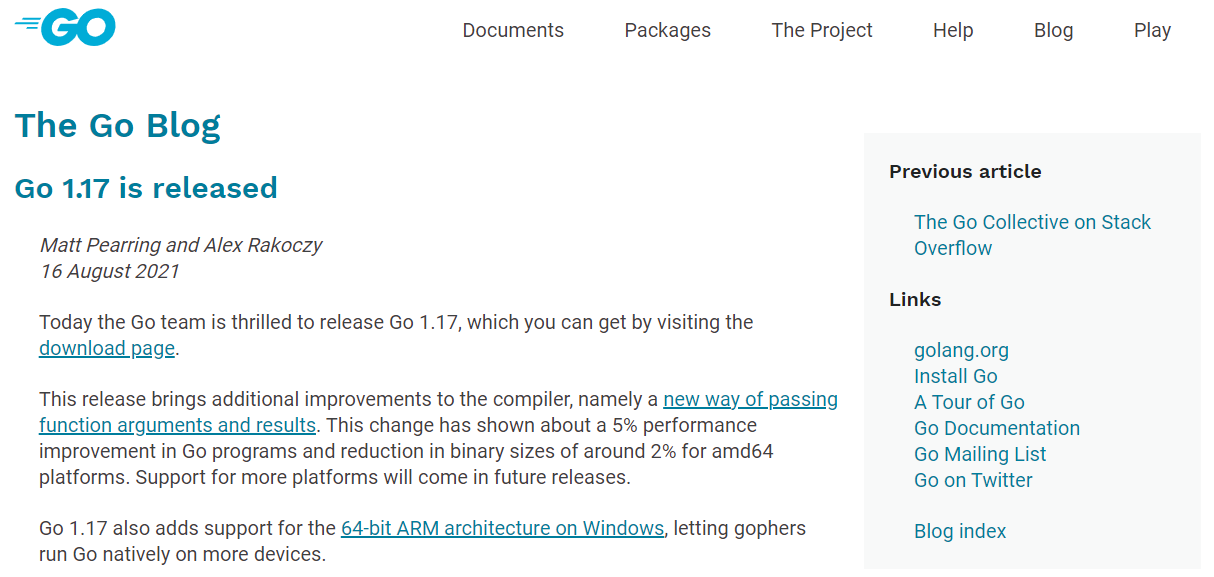
Task: Follow the "64-bit ARM architecture on Windows" link
Action: tap(502, 528)
